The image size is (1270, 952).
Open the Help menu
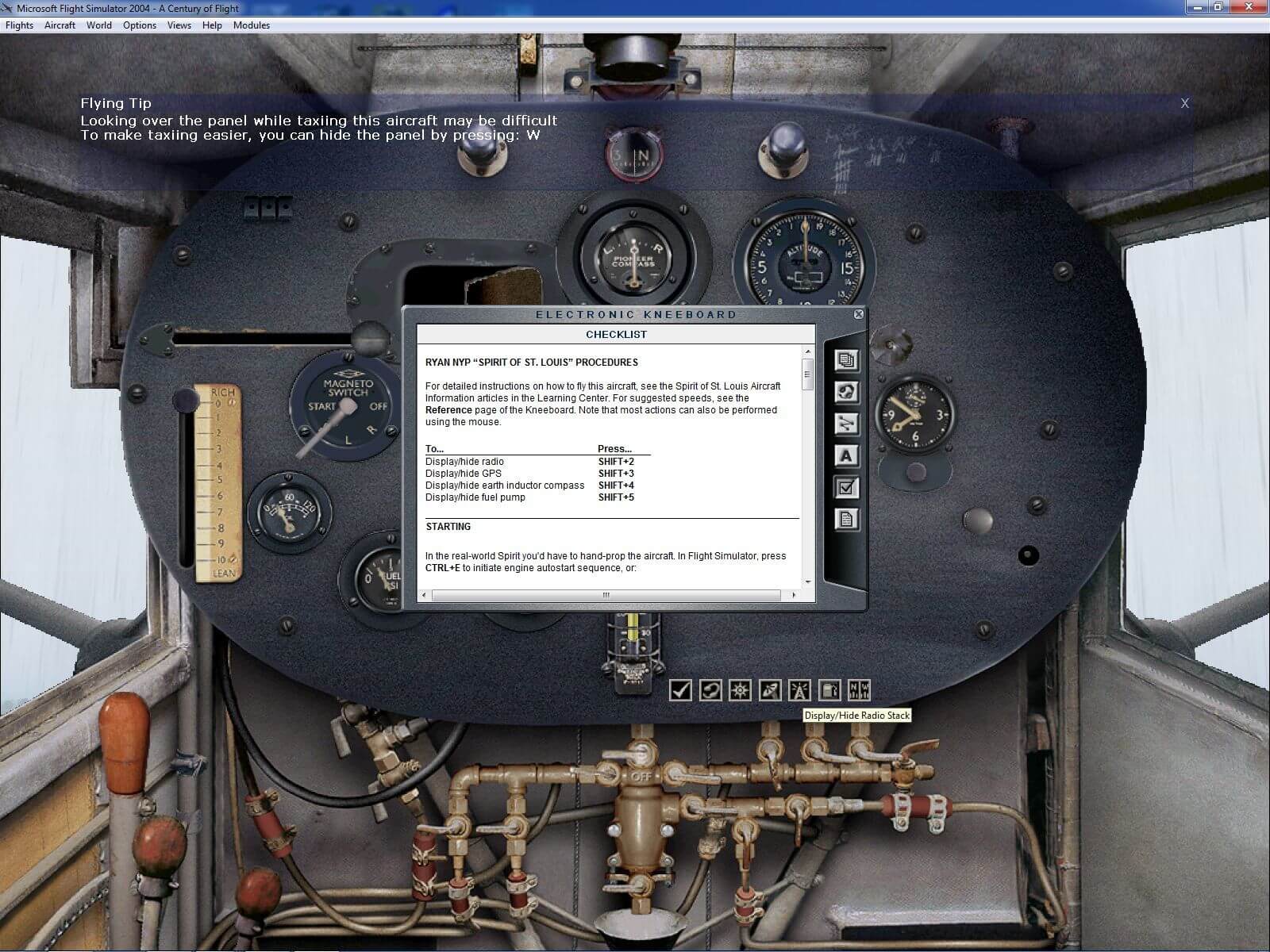pyautogui.click(x=212, y=25)
